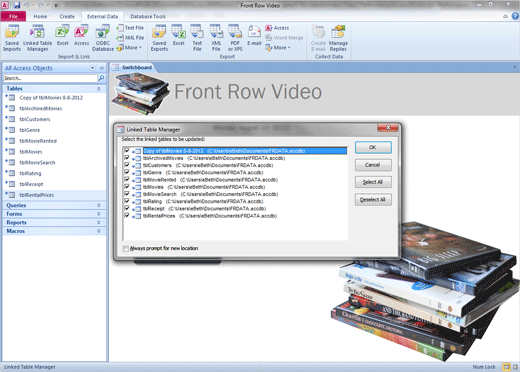
Task: Click the navigation pane Search field
Action: [50, 78]
